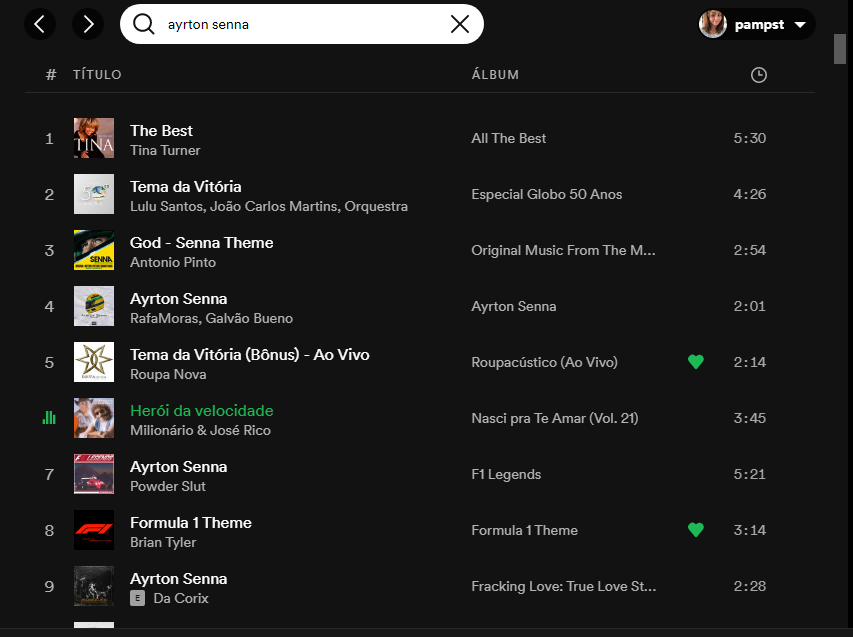Unlike Tema da Vitória (Bônus) heart icon
The width and height of the screenshot is (853, 637).
click(696, 362)
